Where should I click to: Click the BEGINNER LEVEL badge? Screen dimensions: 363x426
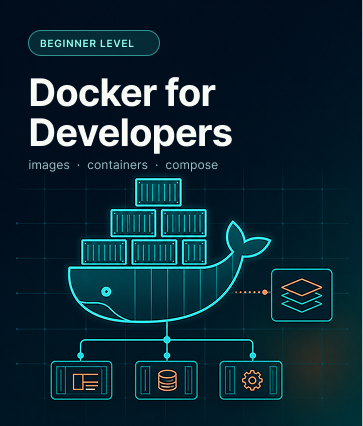pos(94,43)
